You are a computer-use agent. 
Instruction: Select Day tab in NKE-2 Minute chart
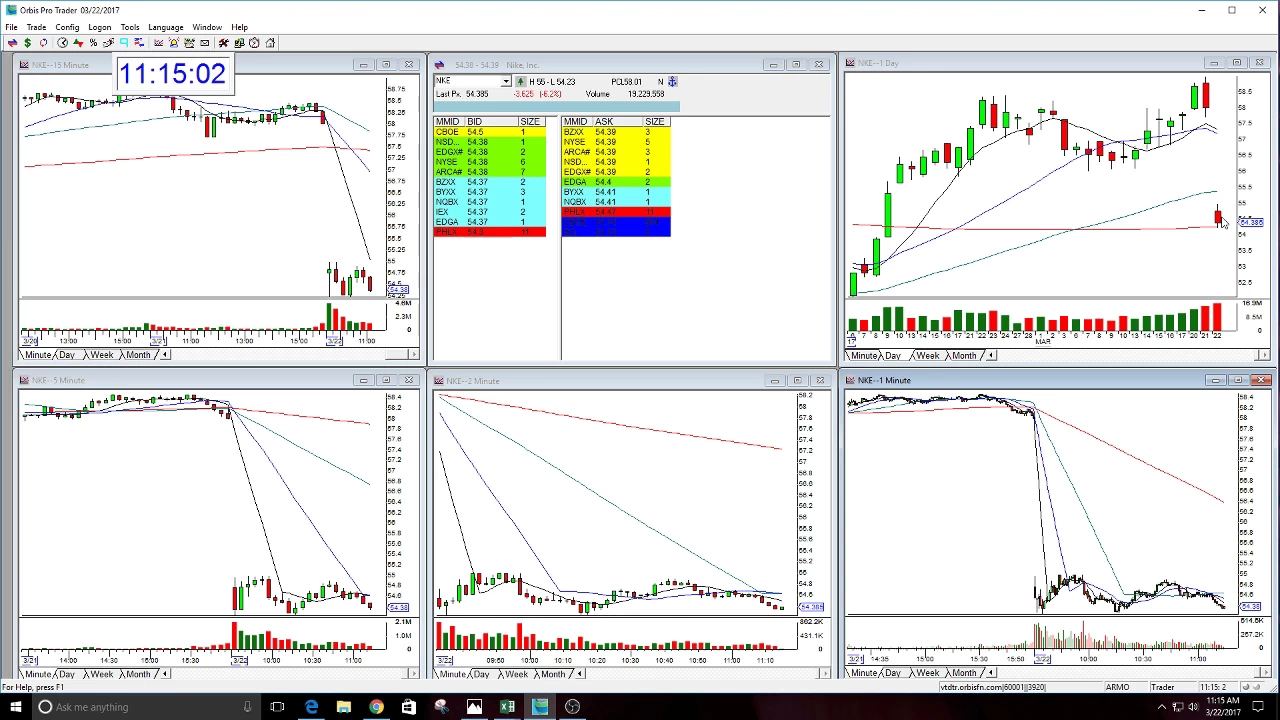481,674
